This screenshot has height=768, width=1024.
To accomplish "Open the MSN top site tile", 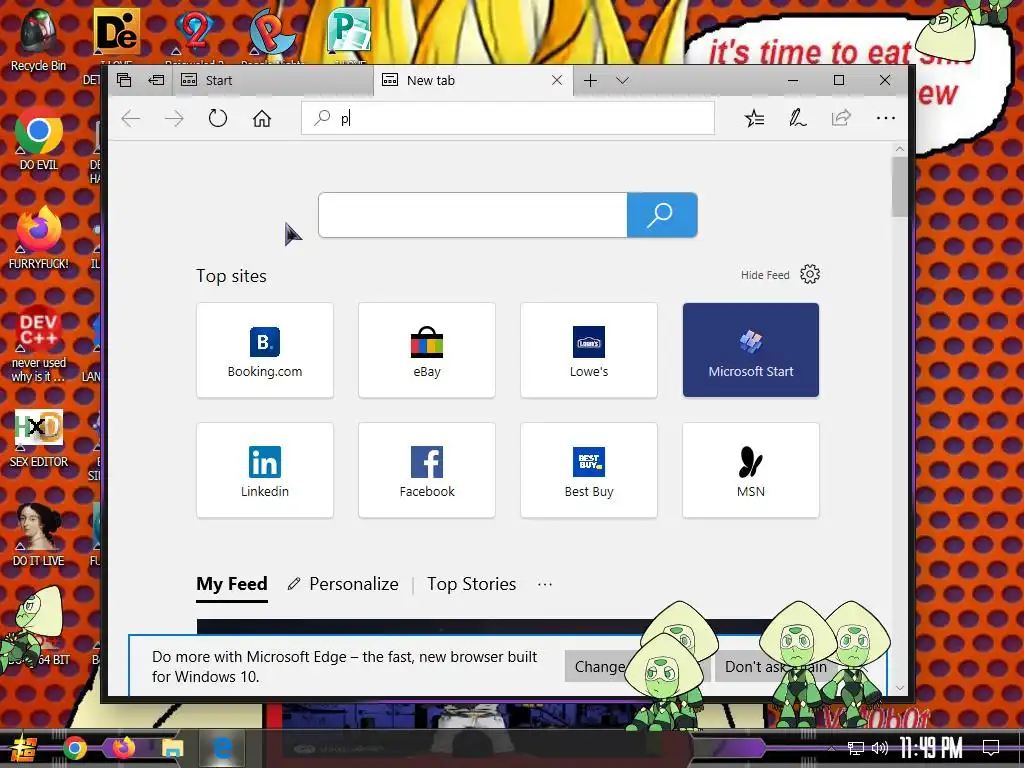I will click(750, 470).
